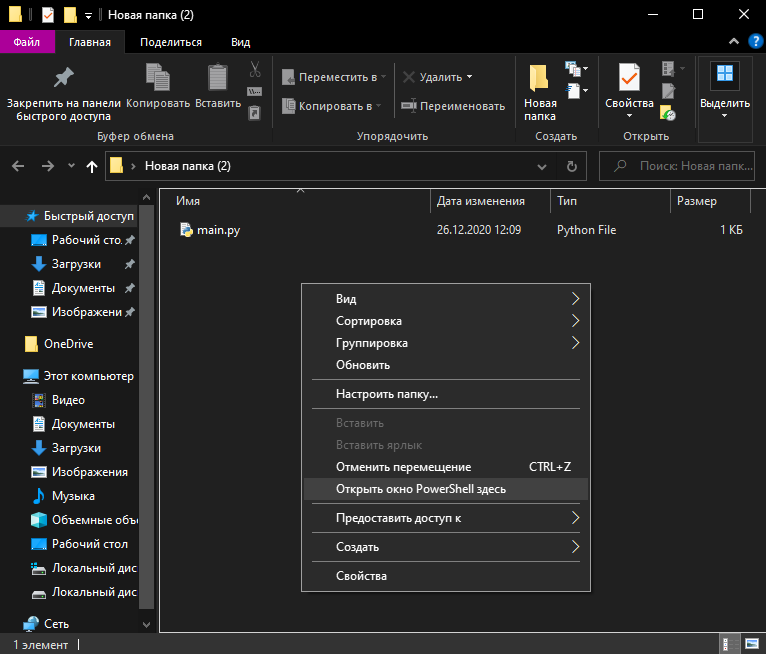Collapse the ribbon with the chevron
This screenshot has width=766, height=654.
tap(734, 42)
